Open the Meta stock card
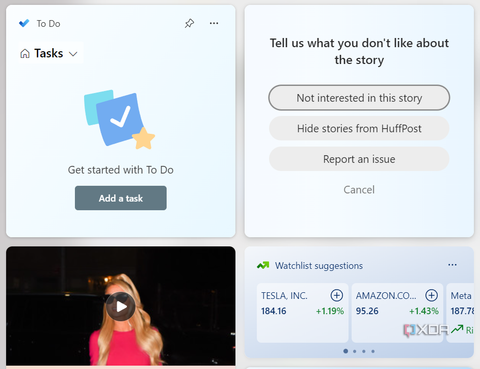The height and width of the screenshot is (369, 480). point(460,313)
